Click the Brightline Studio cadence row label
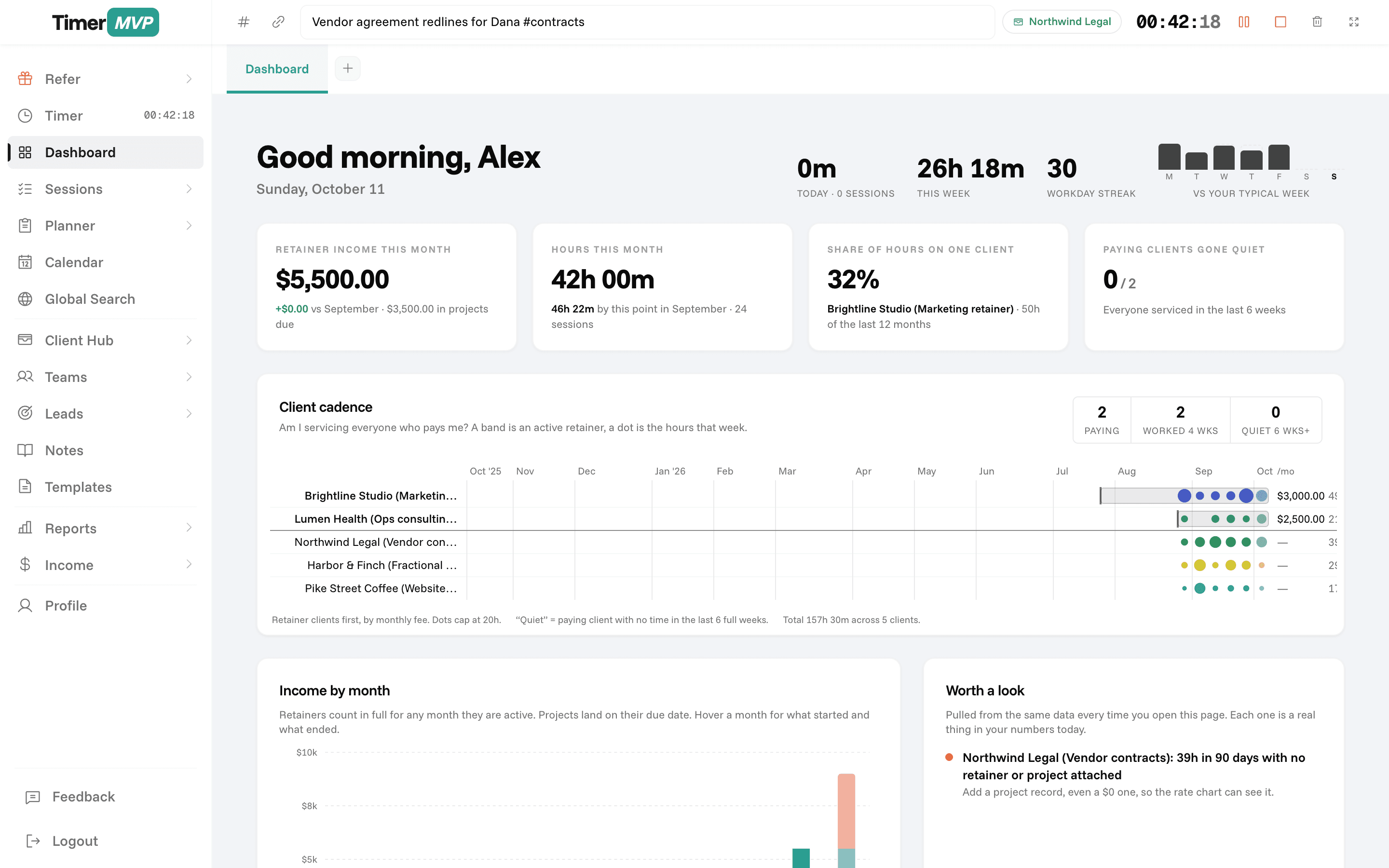This screenshot has height=868, width=1389. 381,495
